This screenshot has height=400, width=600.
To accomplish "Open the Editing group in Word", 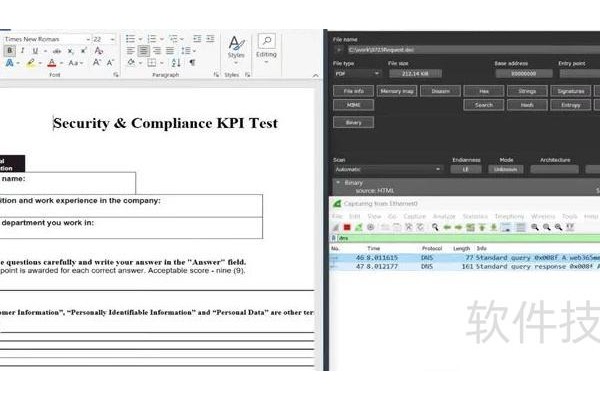I will pos(266,48).
